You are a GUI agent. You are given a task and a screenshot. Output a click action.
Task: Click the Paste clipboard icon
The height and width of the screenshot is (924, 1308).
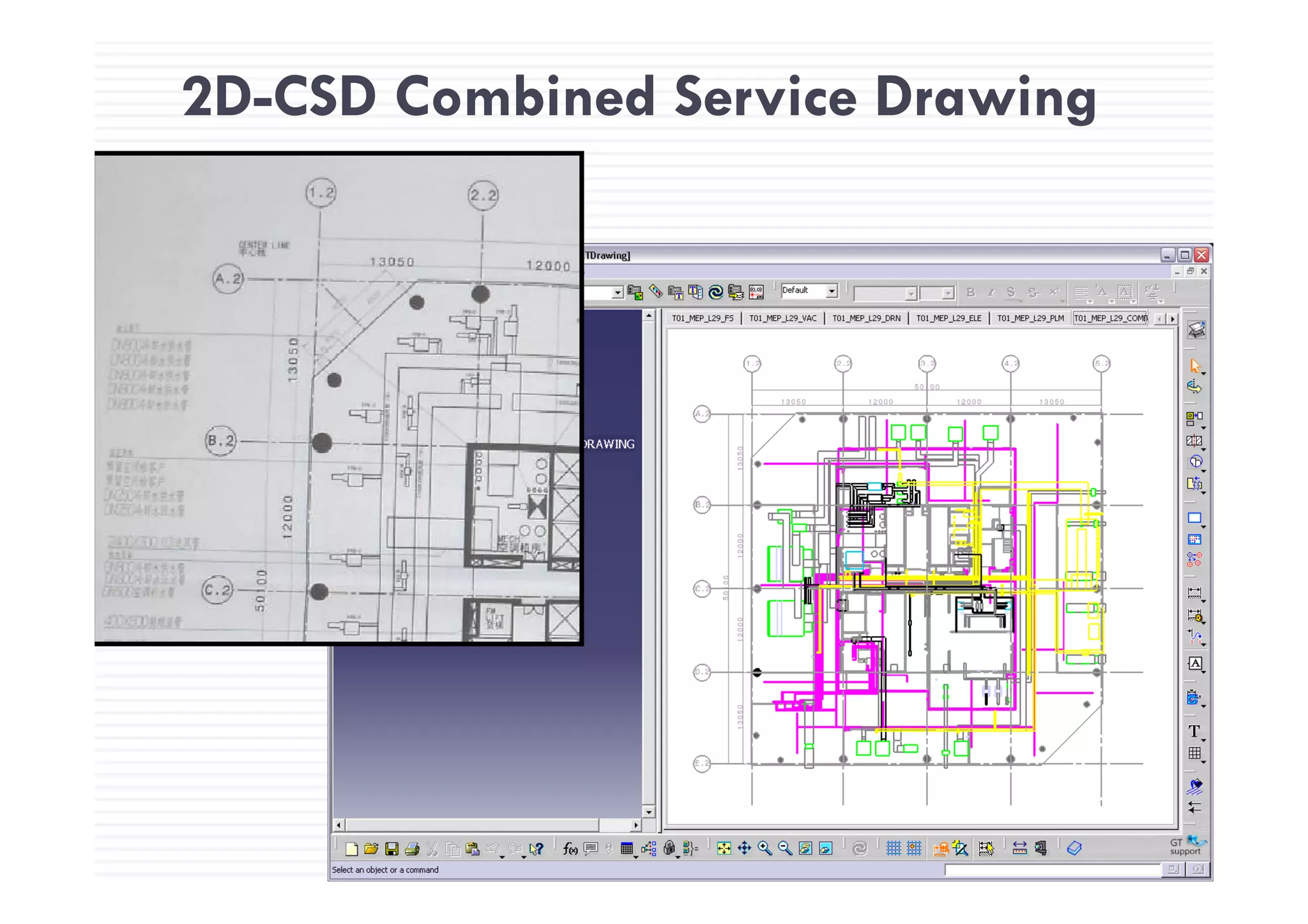[473, 849]
